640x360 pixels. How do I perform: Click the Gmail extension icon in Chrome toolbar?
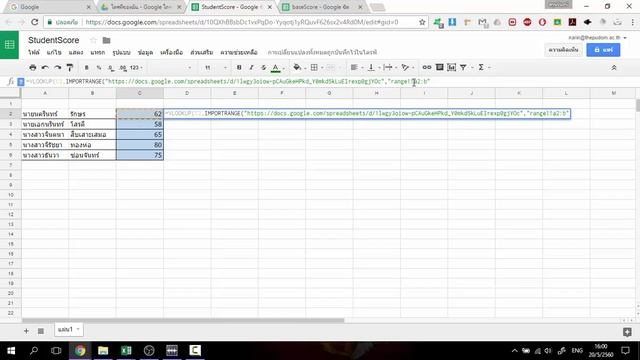tap(482, 22)
